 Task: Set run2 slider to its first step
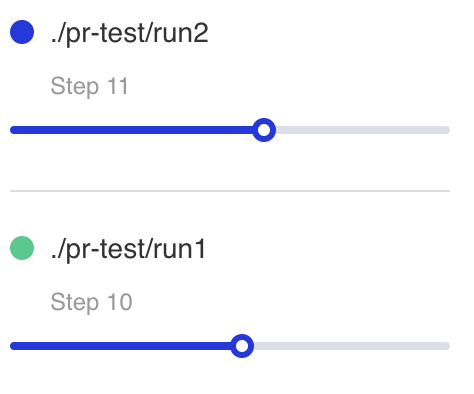coord(12,130)
